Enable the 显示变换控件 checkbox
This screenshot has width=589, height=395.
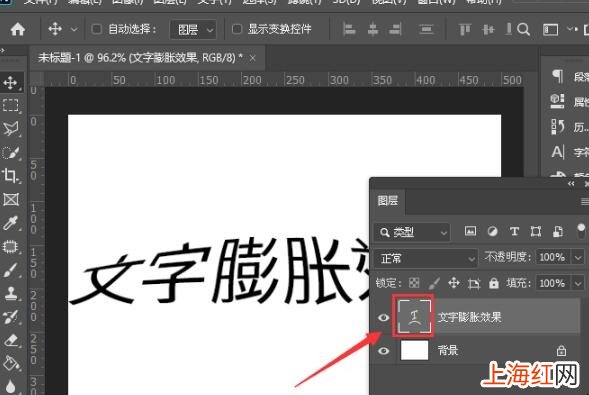(237, 29)
